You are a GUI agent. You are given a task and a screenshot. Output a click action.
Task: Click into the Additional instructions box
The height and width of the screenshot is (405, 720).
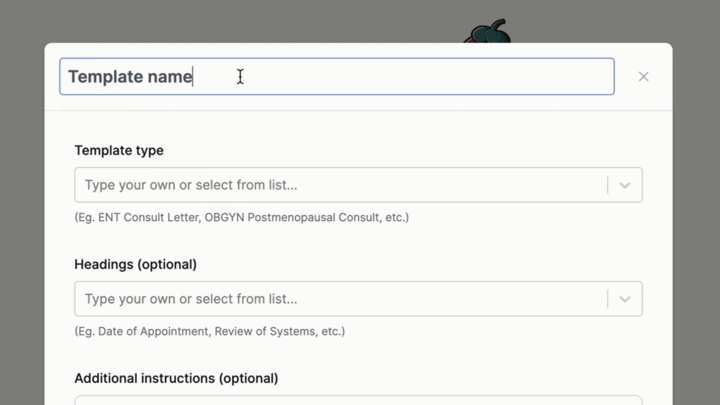tap(358, 400)
